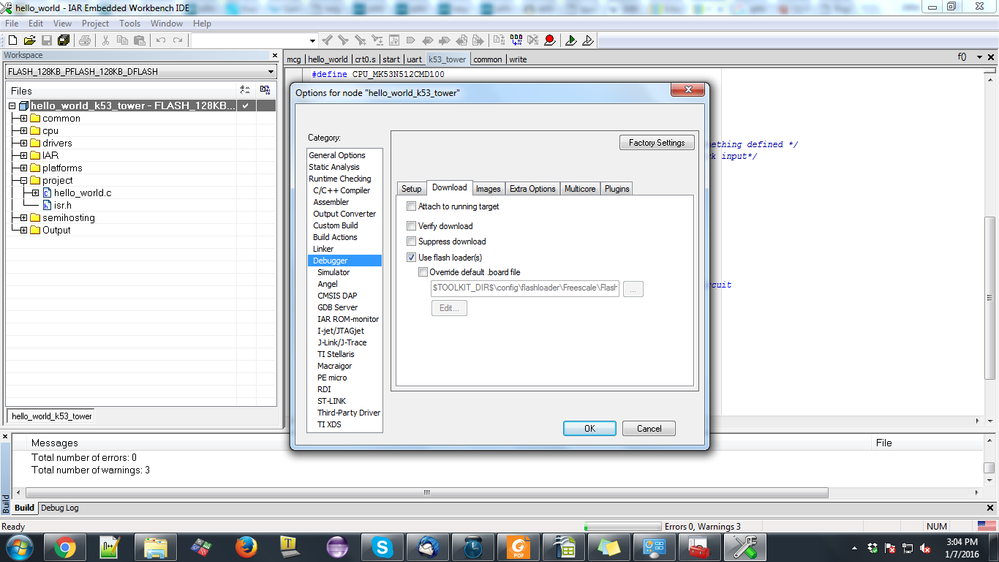
Task: Click the build progress bar in status bar
Action: click(622, 526)
